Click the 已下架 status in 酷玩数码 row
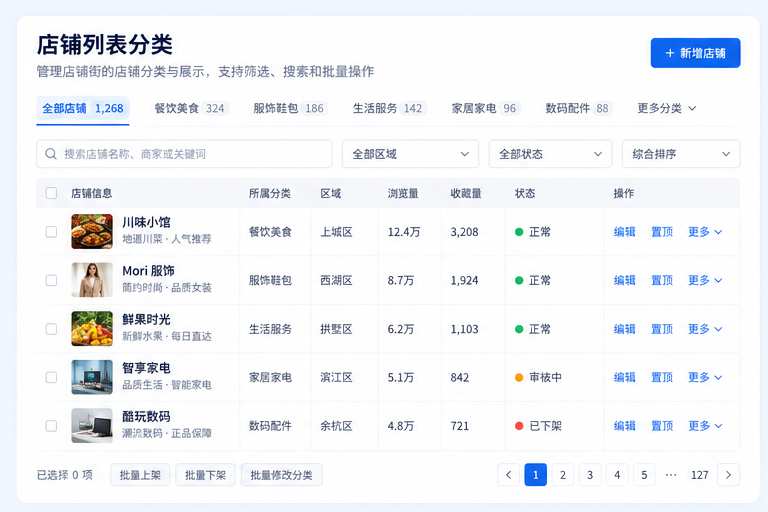Viewport: 768px width, 512px height. tap(538, 426)
